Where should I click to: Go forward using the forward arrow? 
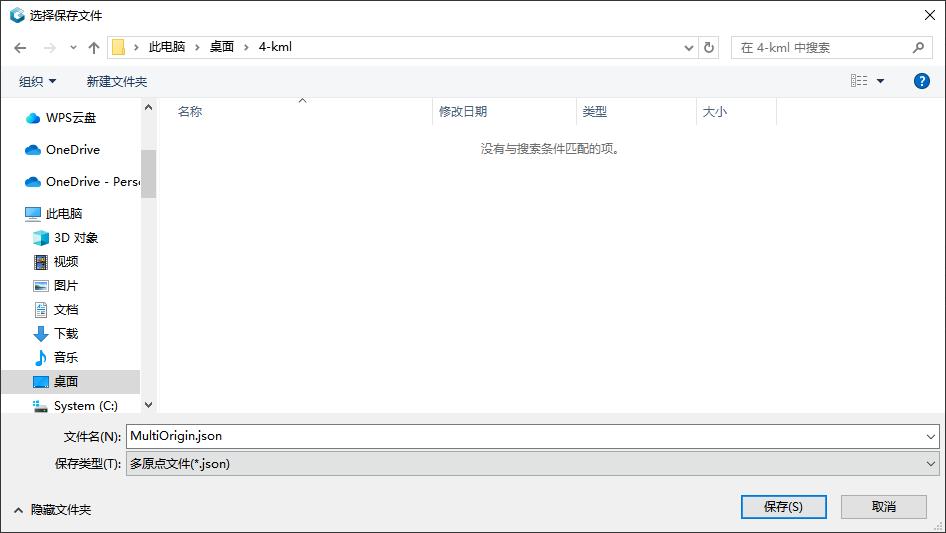click(x=49, y=48)
